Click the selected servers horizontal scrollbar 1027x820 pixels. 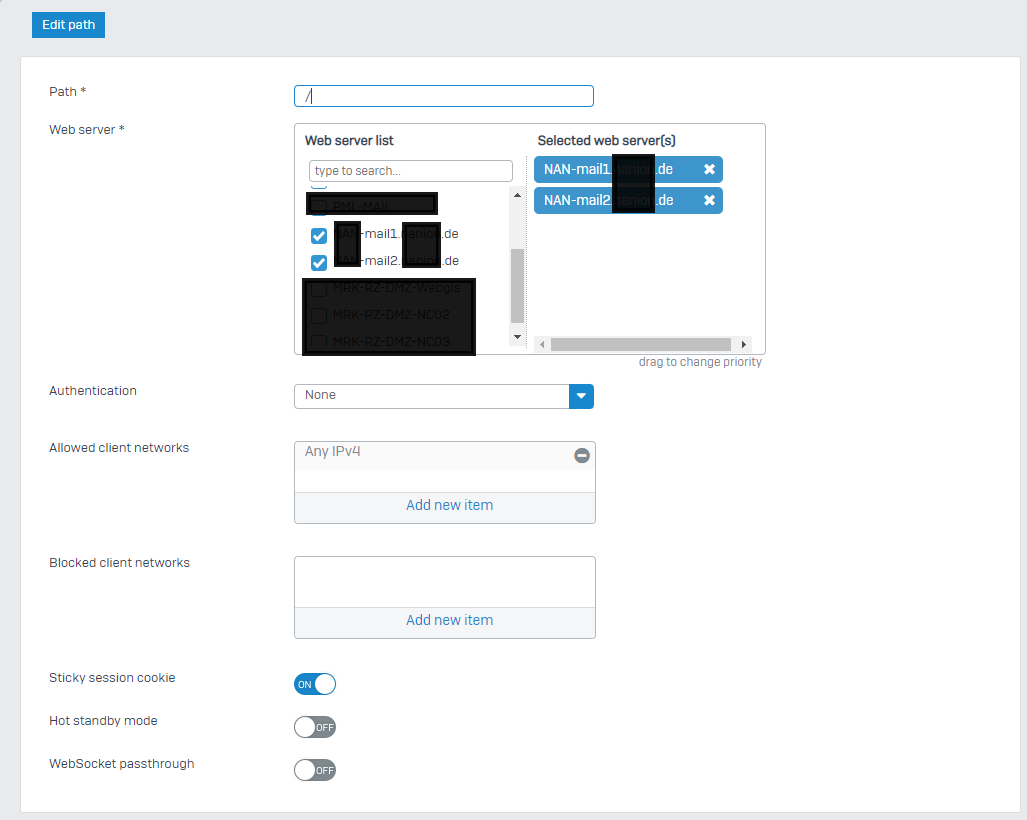[x=641, y=345]
